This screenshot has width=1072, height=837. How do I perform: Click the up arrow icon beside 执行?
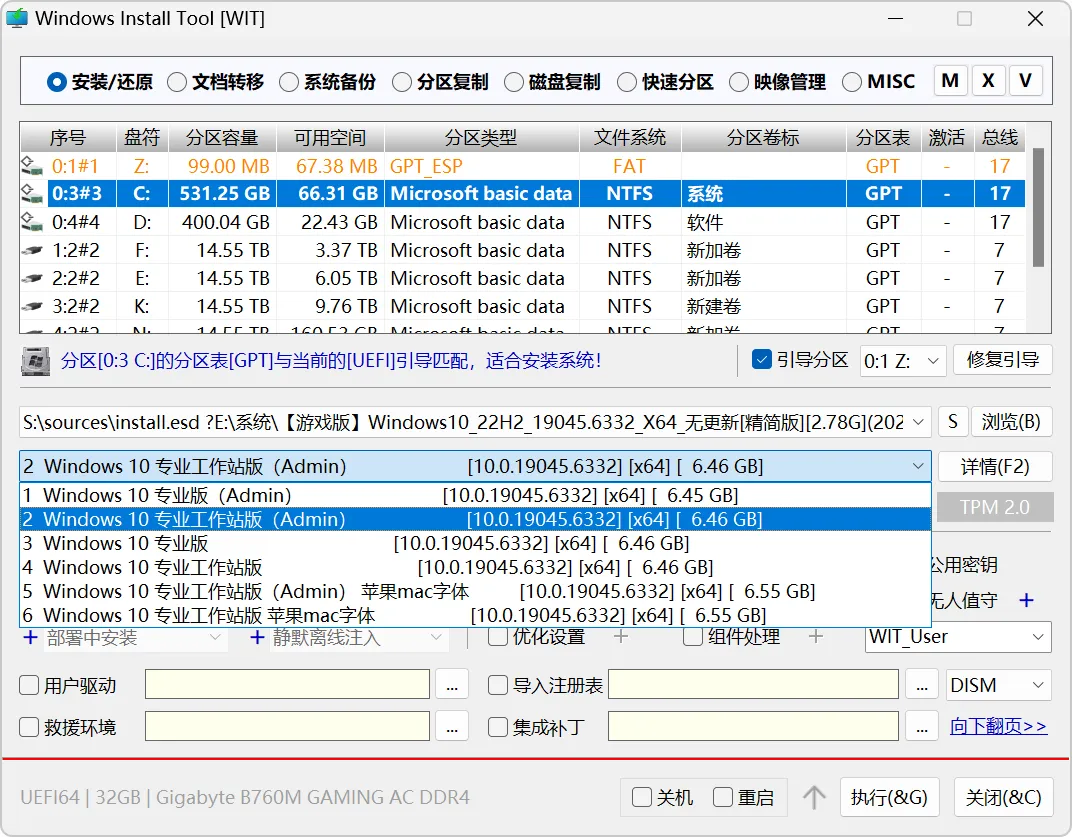pyautogui.click(x=814, y=797)
